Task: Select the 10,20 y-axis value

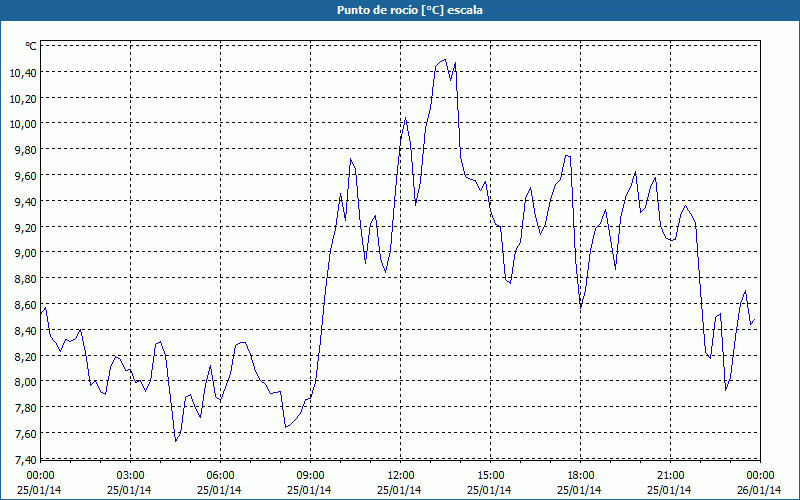Action: pos(23,98)
